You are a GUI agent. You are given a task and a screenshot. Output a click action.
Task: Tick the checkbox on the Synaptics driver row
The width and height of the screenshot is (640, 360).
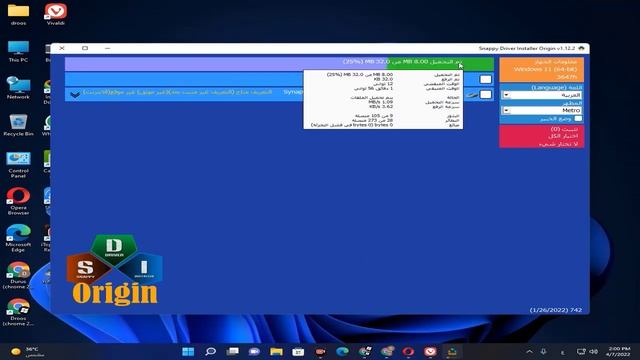[486, 95]
